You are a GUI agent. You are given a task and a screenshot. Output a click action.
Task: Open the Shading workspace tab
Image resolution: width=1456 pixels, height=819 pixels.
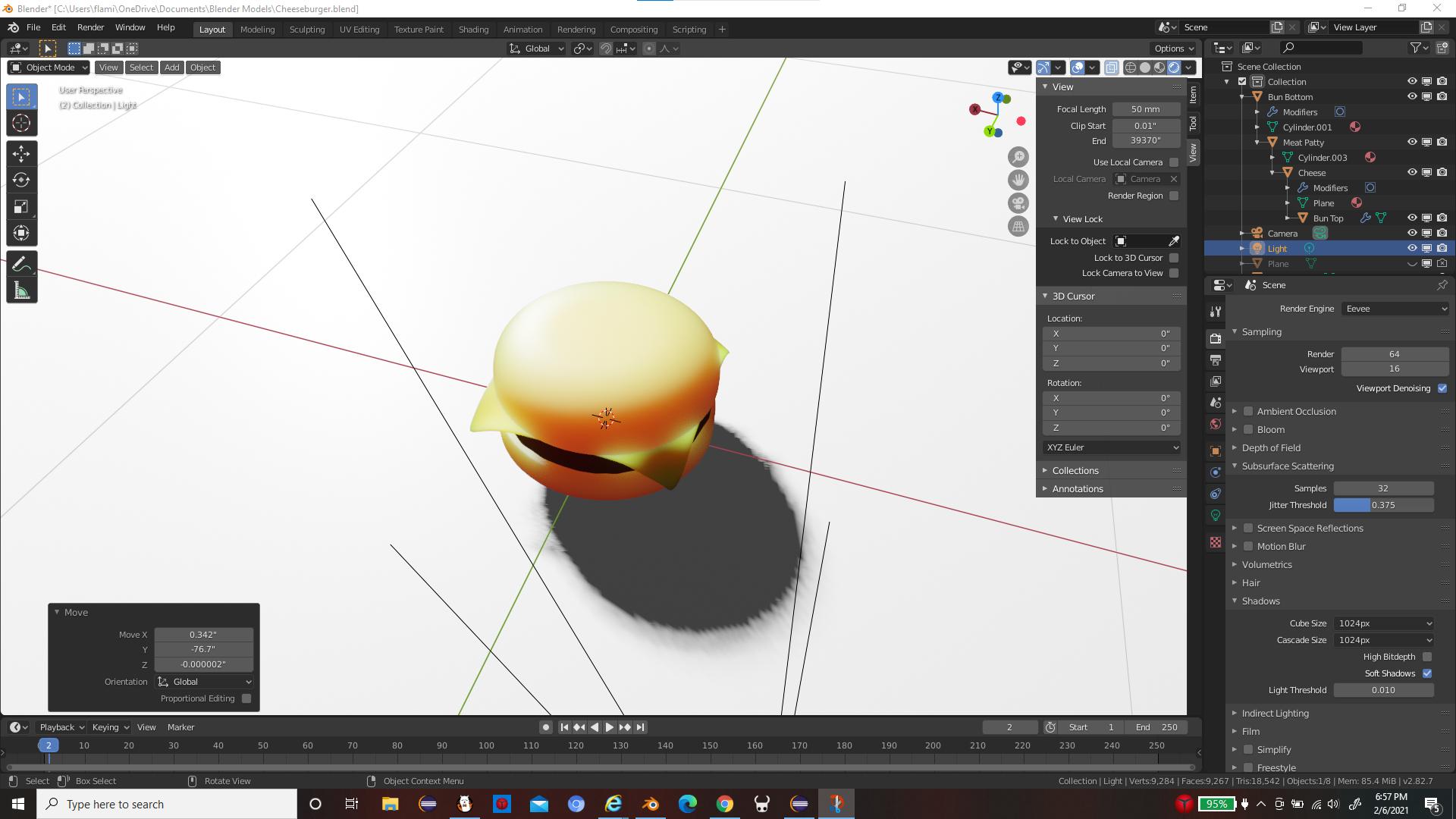coord(474,29)
